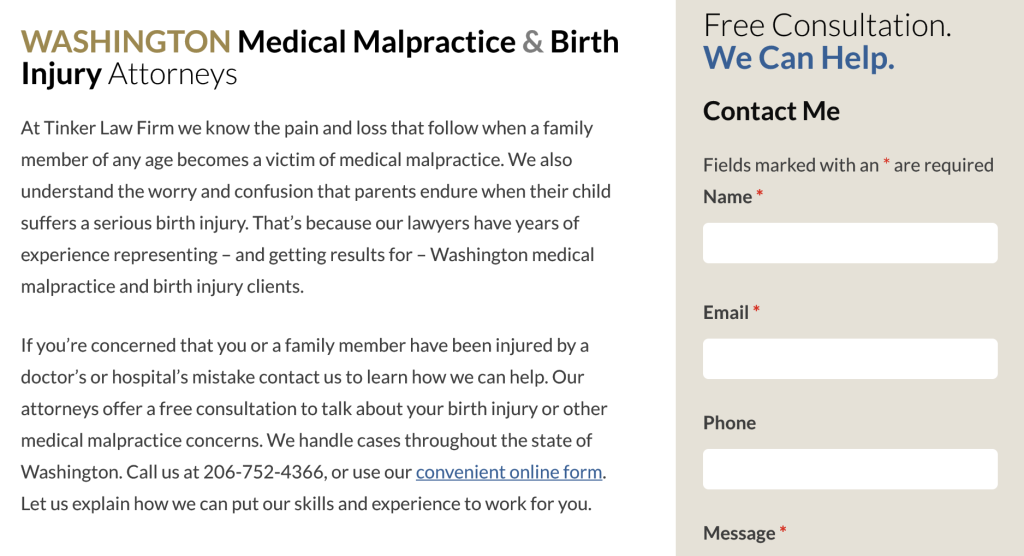Screen dimensions: 1024x556
Task: Click the red asterisk beside Name
Action: point(760,193)
